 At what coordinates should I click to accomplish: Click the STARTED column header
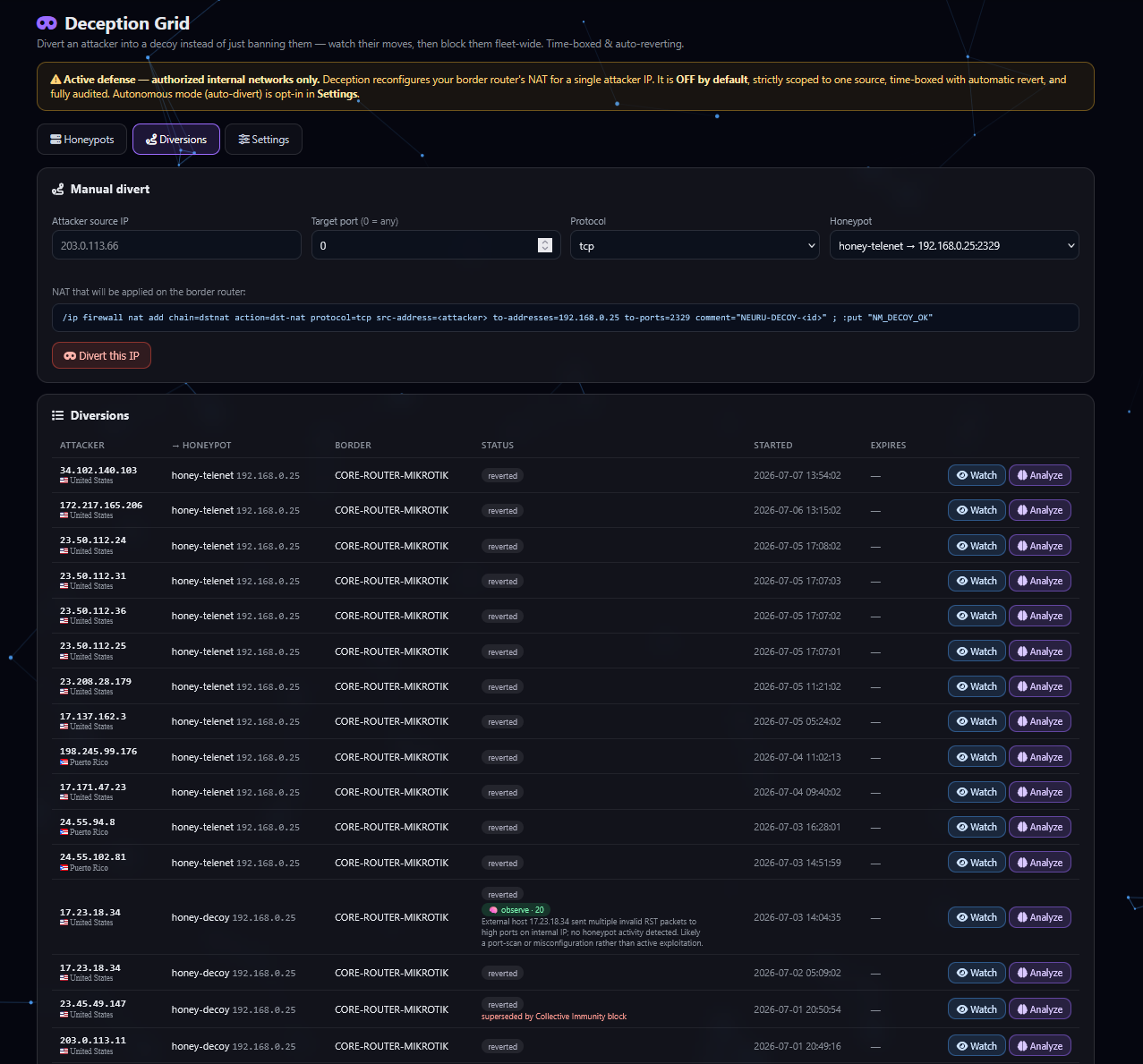[x=773, y=446]
